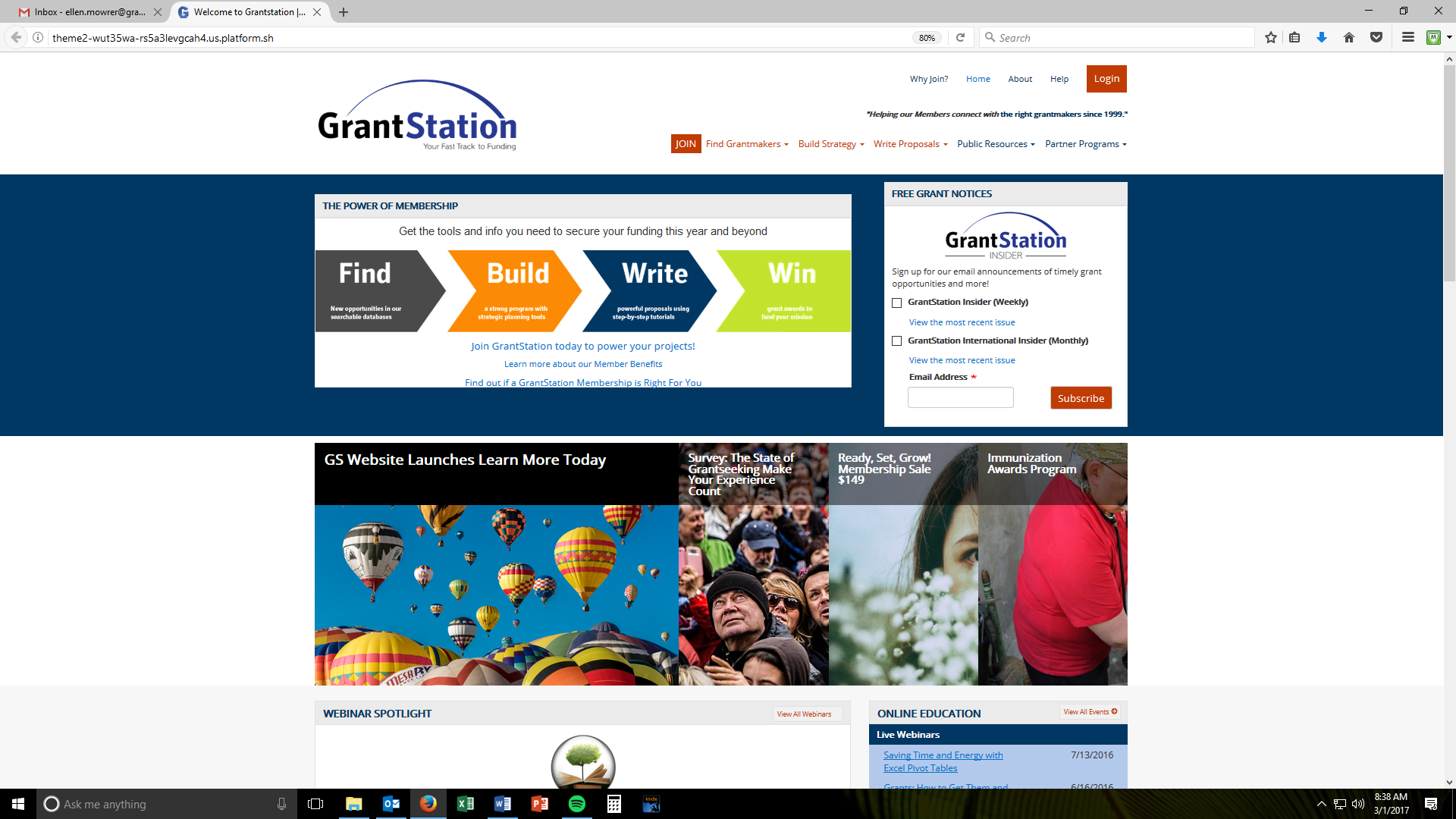
Task: Expand the Partner Programs dropdown menu
Action: coord(1085,144)
